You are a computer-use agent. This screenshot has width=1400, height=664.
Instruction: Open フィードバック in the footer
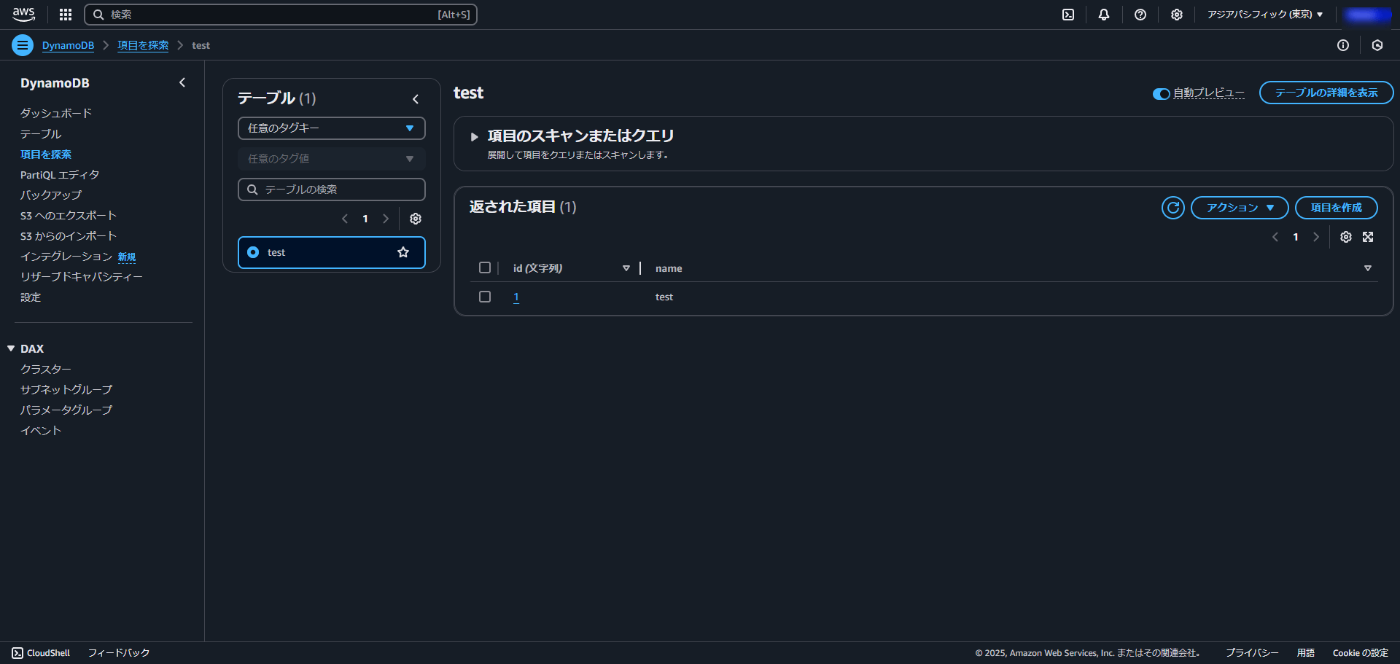point(119,653)
